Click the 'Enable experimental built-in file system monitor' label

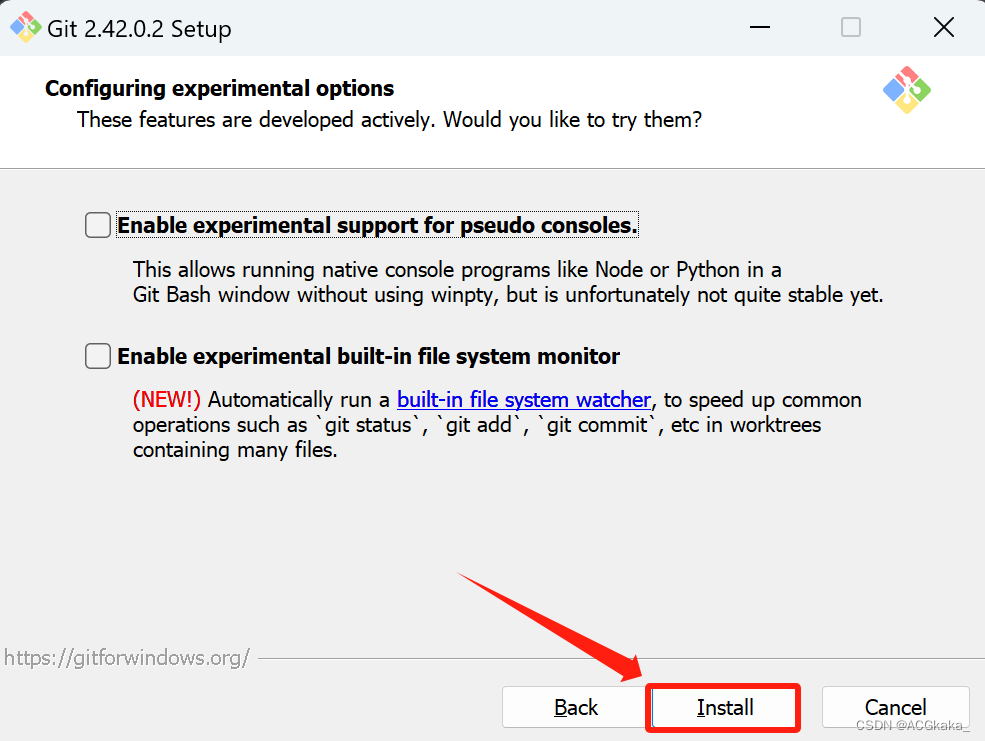click(368, 356)
